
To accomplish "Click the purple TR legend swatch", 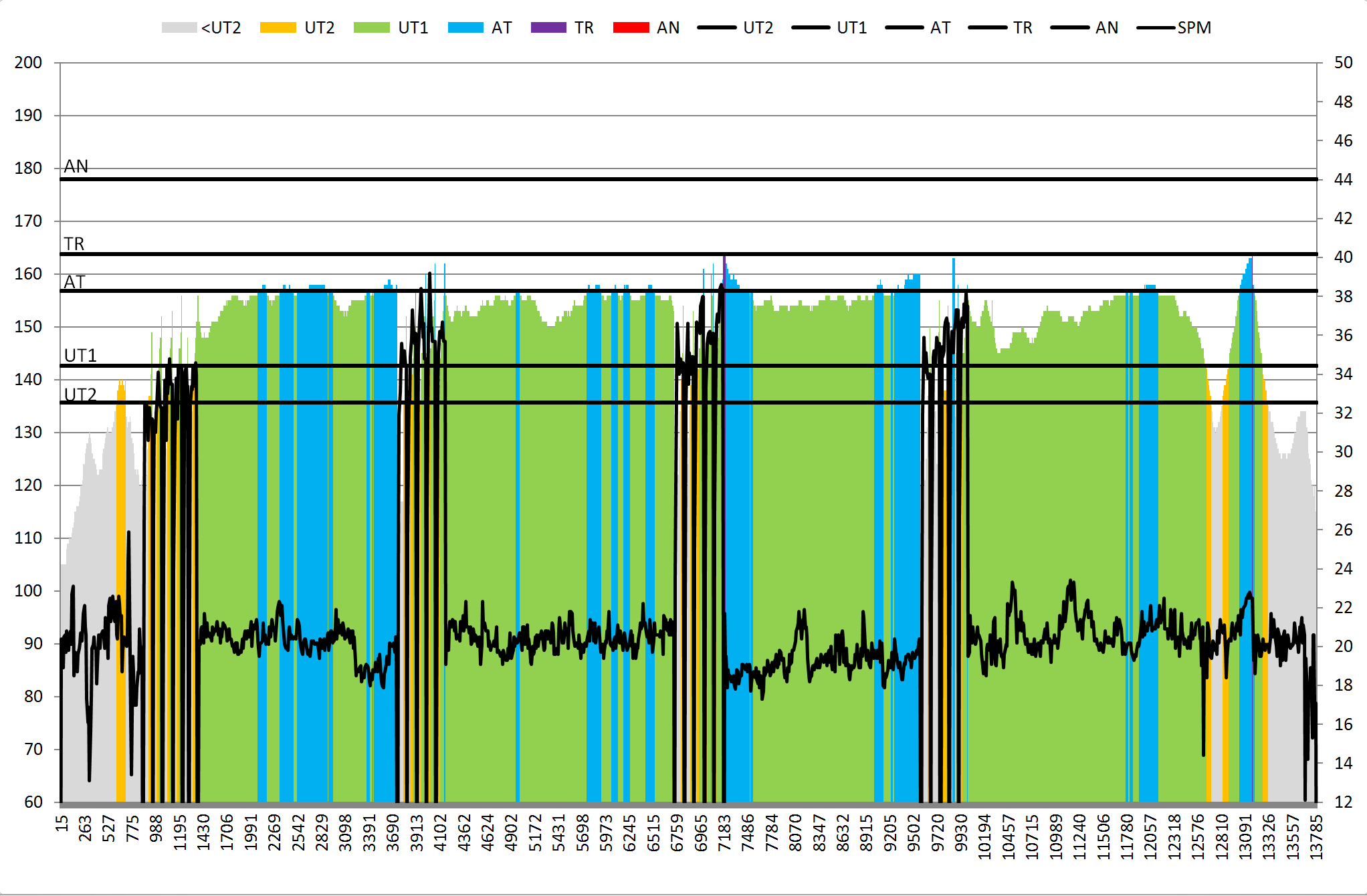I will (x=548, y=27).
